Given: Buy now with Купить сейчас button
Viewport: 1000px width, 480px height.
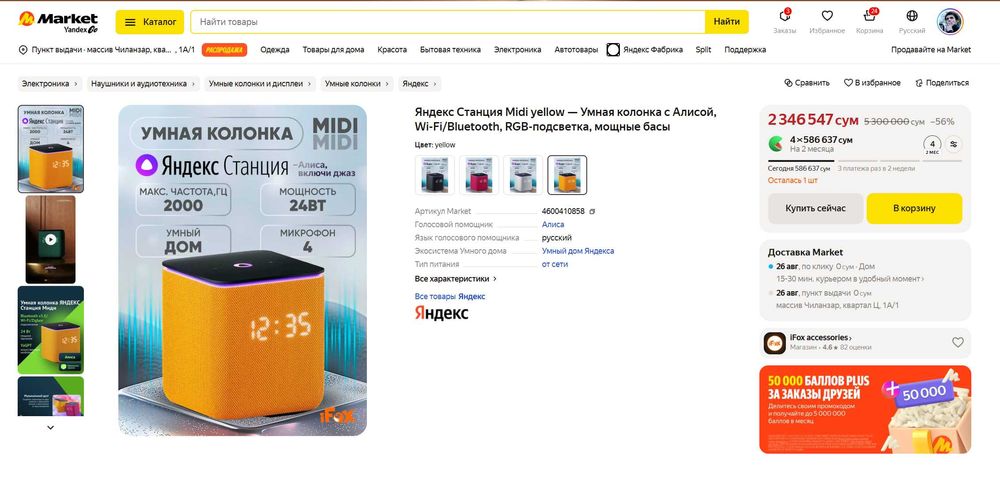Looking at the screenshot, I should click(x=815, y=208).
